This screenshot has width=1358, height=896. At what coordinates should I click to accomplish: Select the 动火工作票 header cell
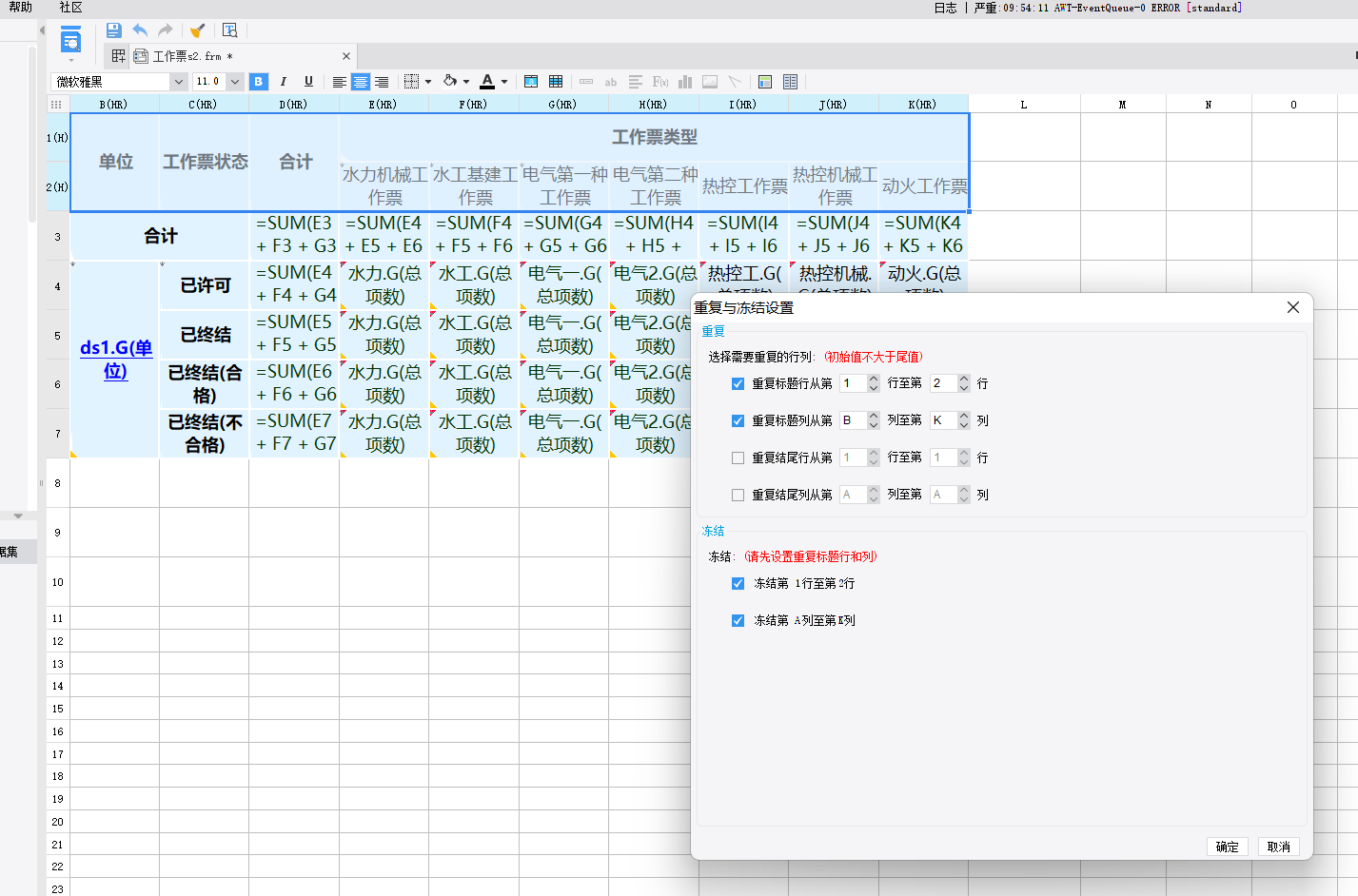(924, 186)
